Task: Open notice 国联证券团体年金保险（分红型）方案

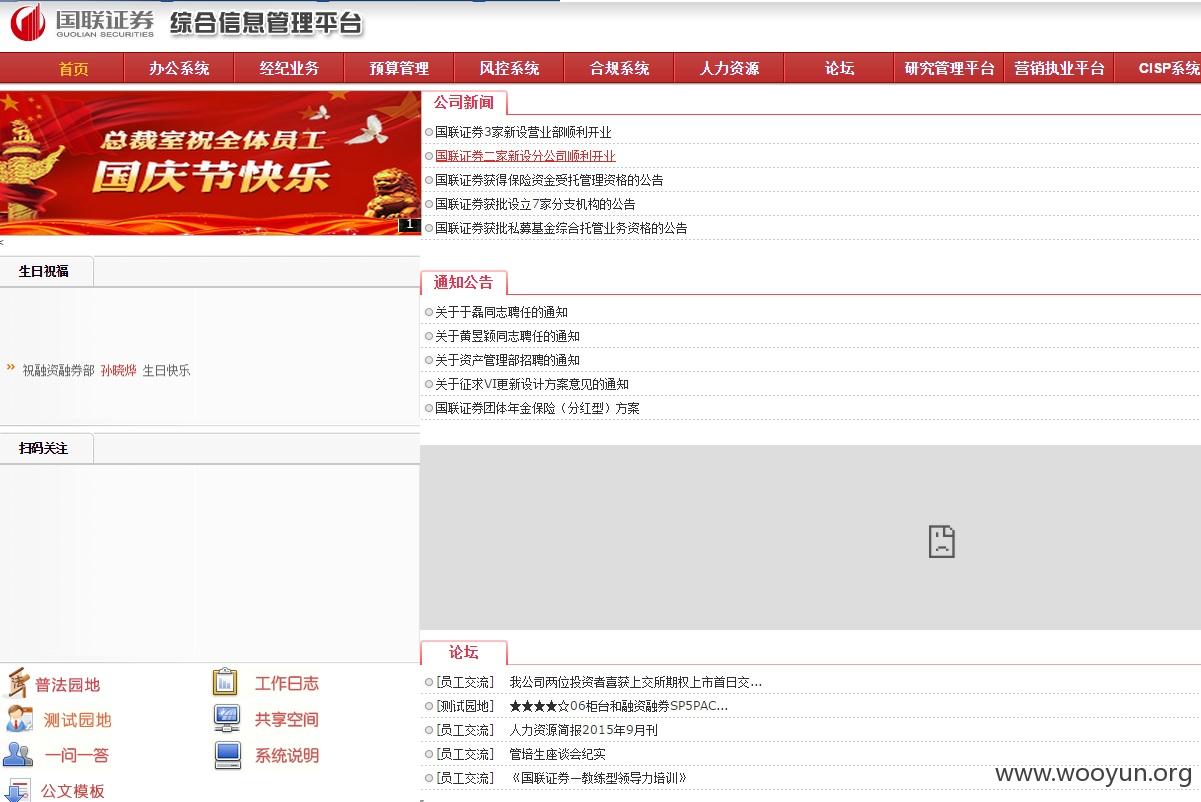Action: coord(537,408)
